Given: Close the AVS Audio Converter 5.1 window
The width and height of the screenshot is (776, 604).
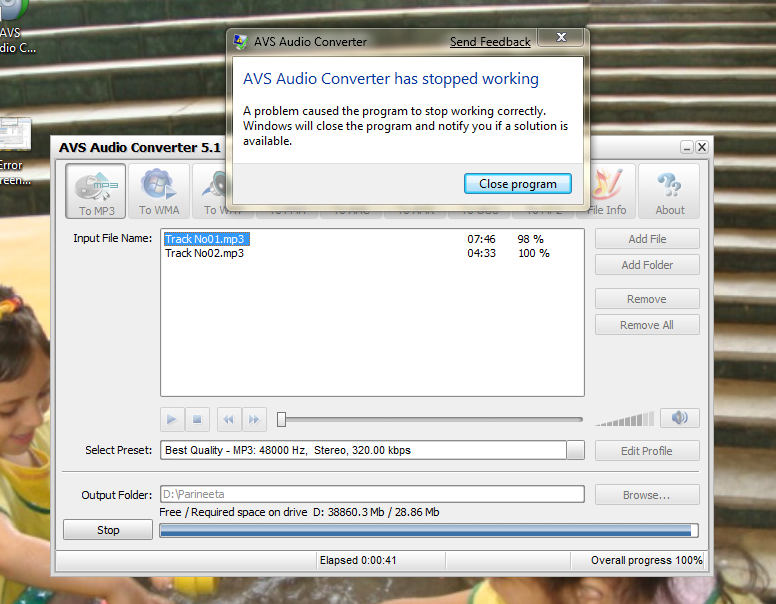Looking at the screenshot, I should click(702, 147).
